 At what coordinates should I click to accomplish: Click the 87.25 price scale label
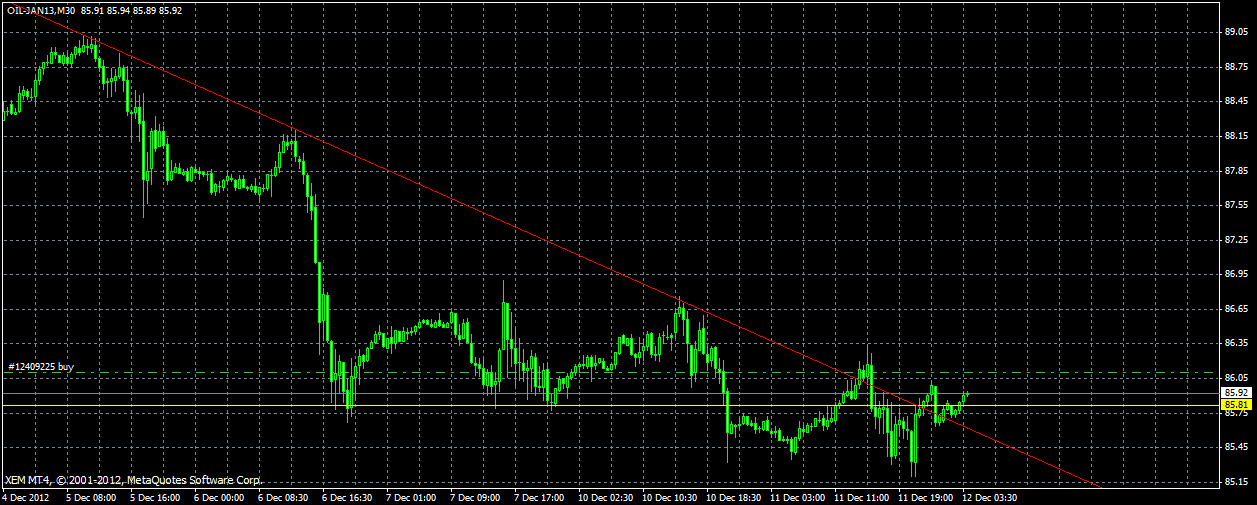tap(1236, 240)
